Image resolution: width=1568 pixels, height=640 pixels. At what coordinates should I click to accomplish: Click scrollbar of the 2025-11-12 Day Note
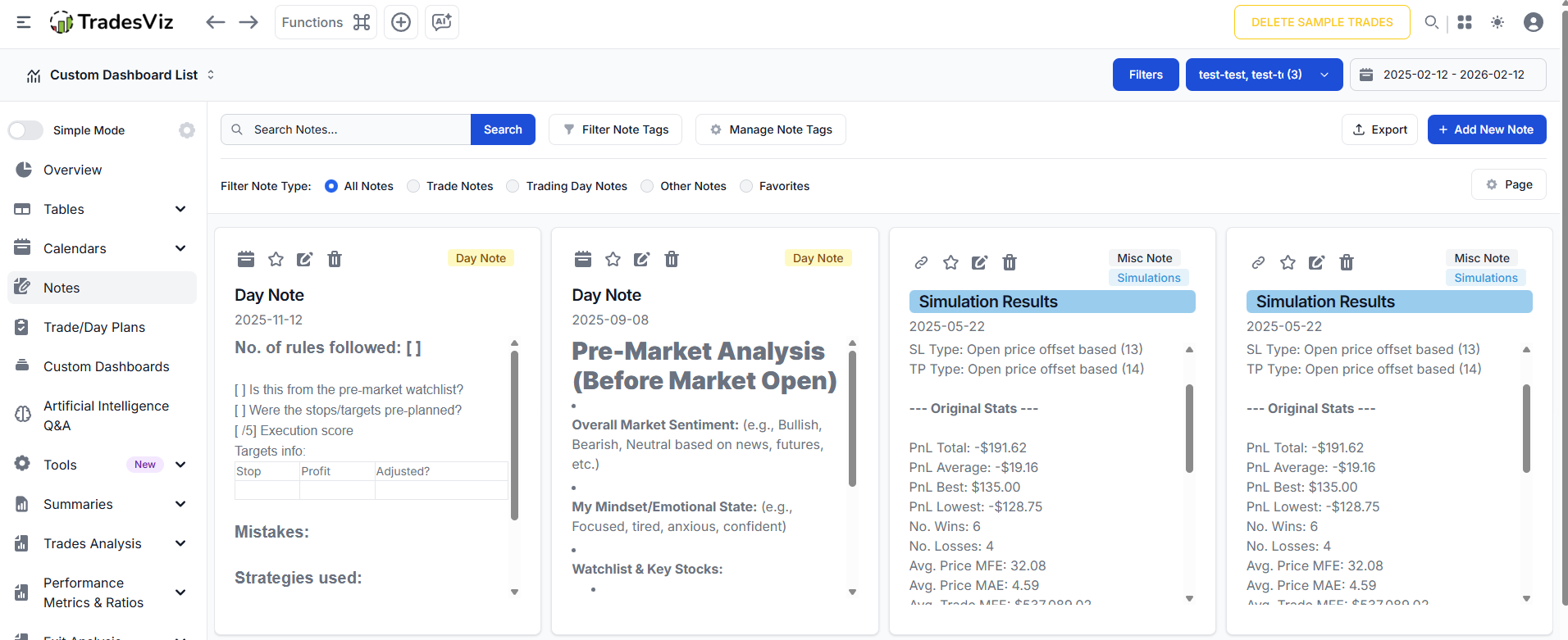[514, 435]
